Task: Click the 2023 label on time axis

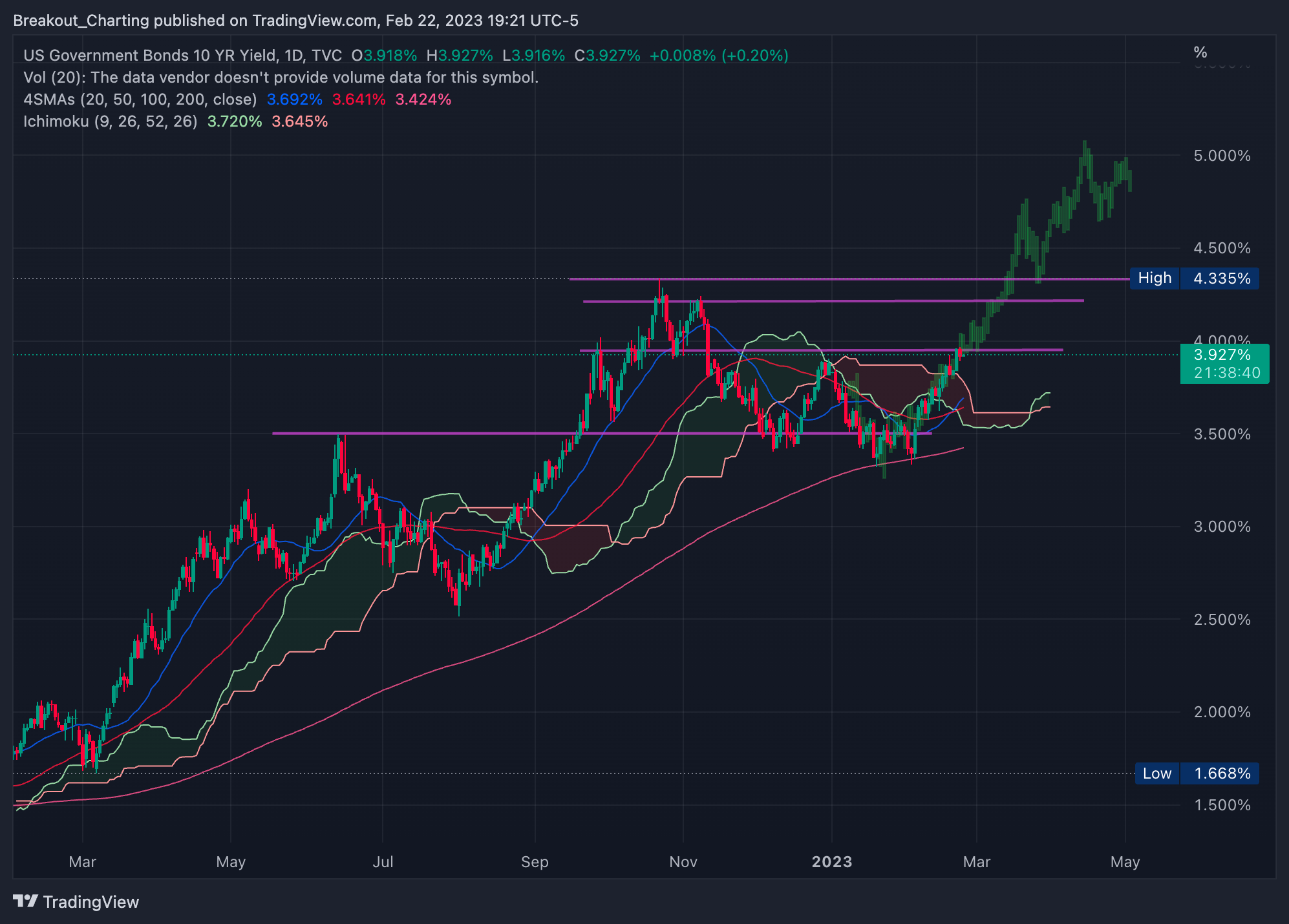Action: (831, 862)
